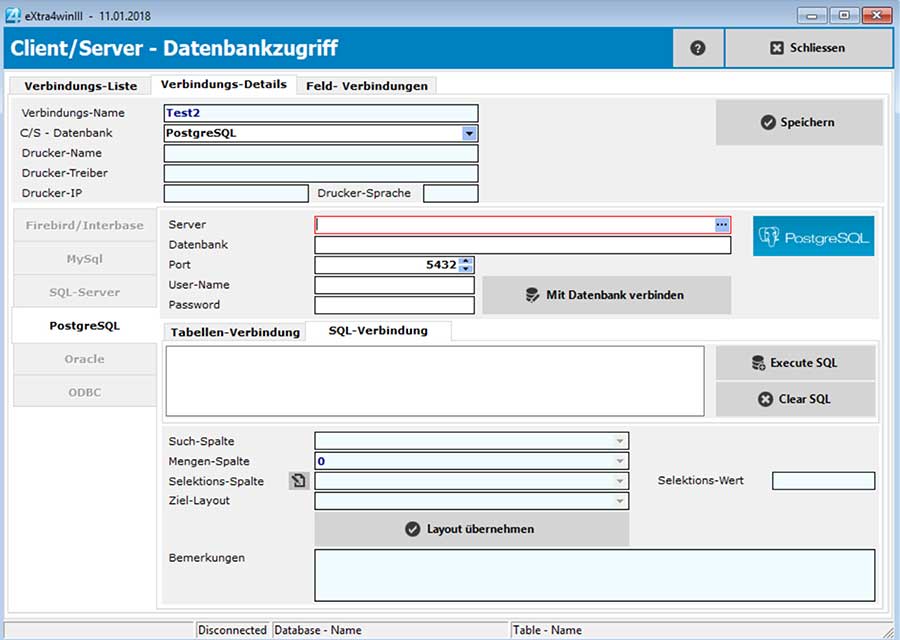
Task: Click Layout übernehmen button
Action: click(x=471, y=529)
